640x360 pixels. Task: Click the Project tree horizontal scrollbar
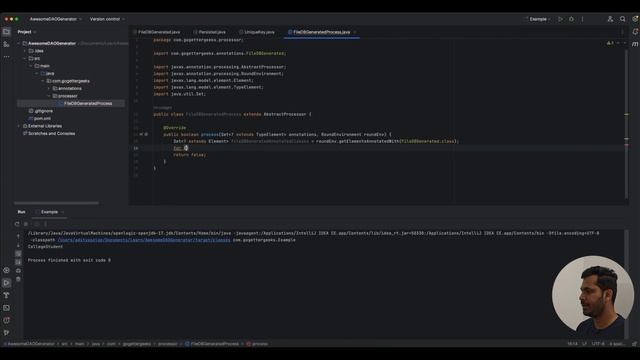[x=56, y=203]
